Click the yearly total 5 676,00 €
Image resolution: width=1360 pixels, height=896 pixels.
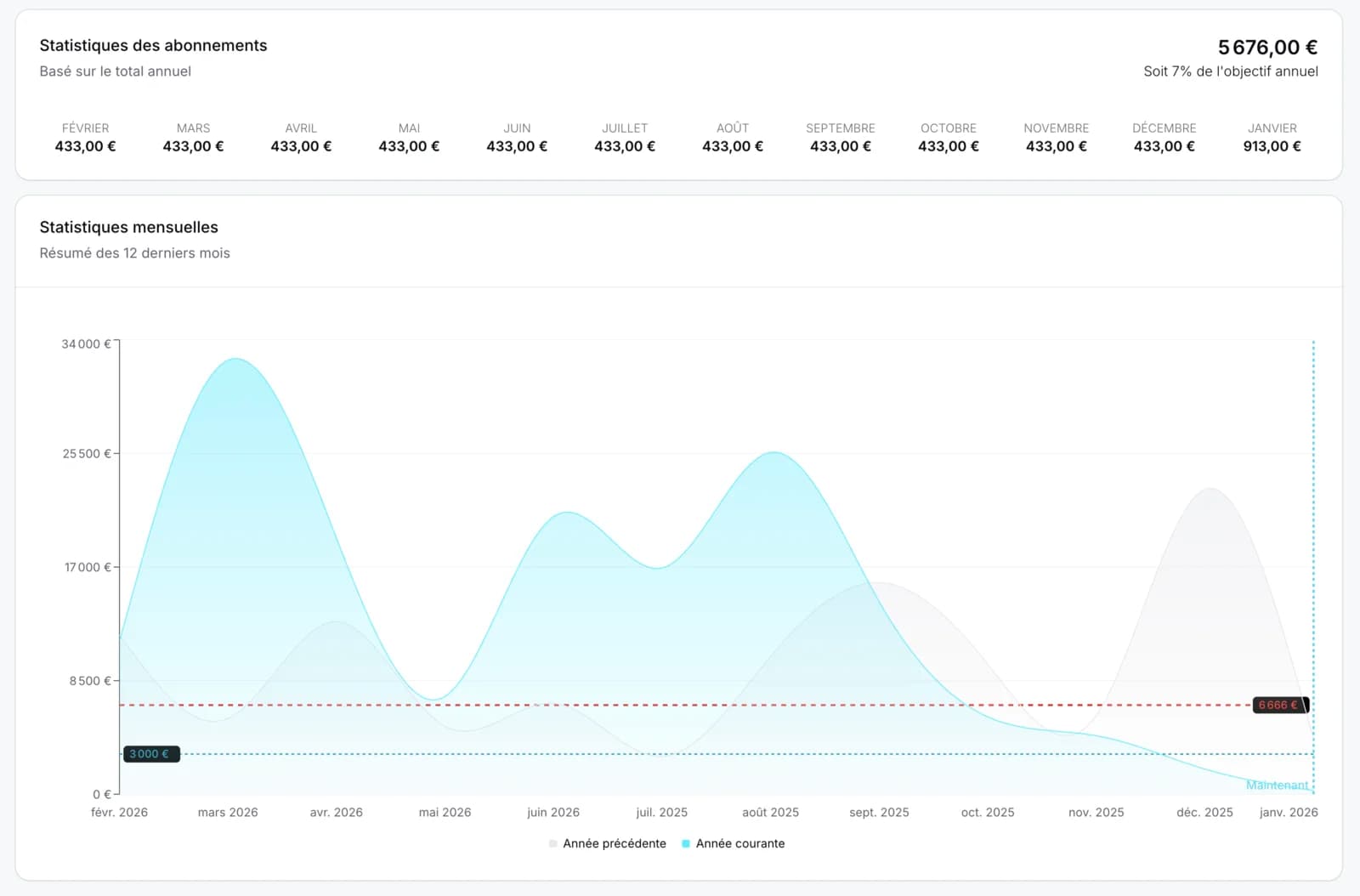point(1267,48)
